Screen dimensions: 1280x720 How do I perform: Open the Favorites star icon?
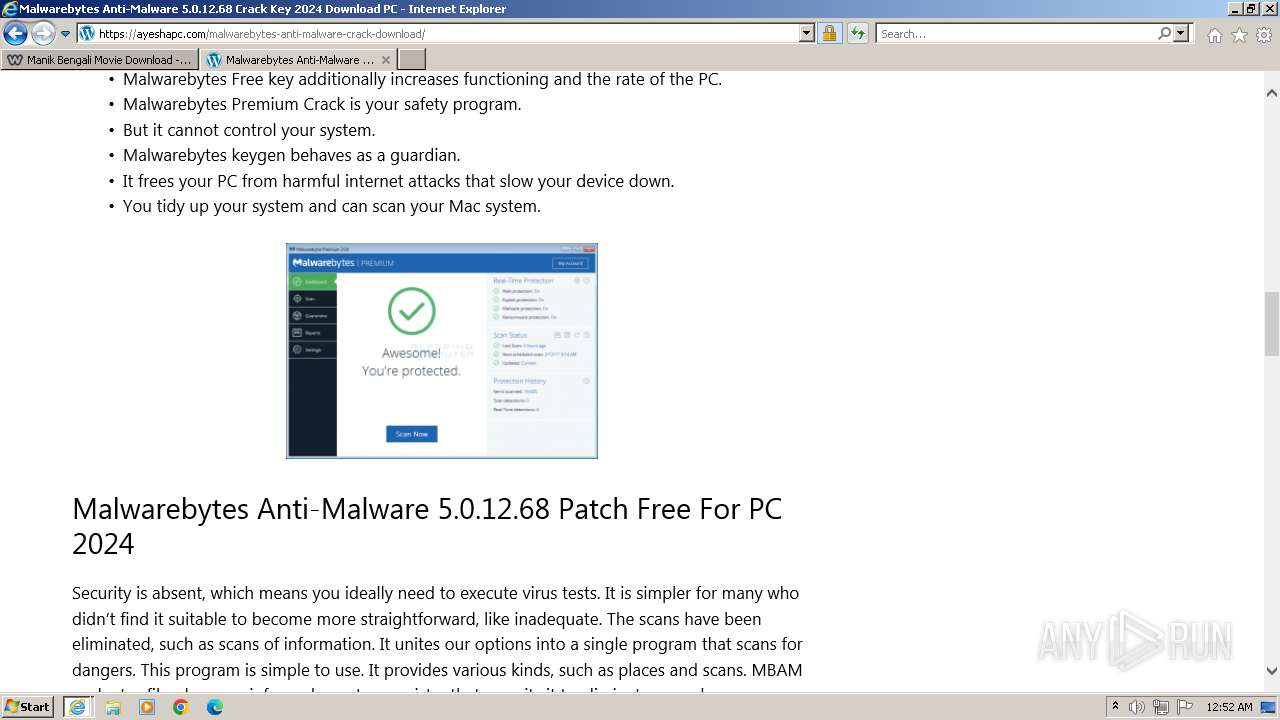point(1239,35)
